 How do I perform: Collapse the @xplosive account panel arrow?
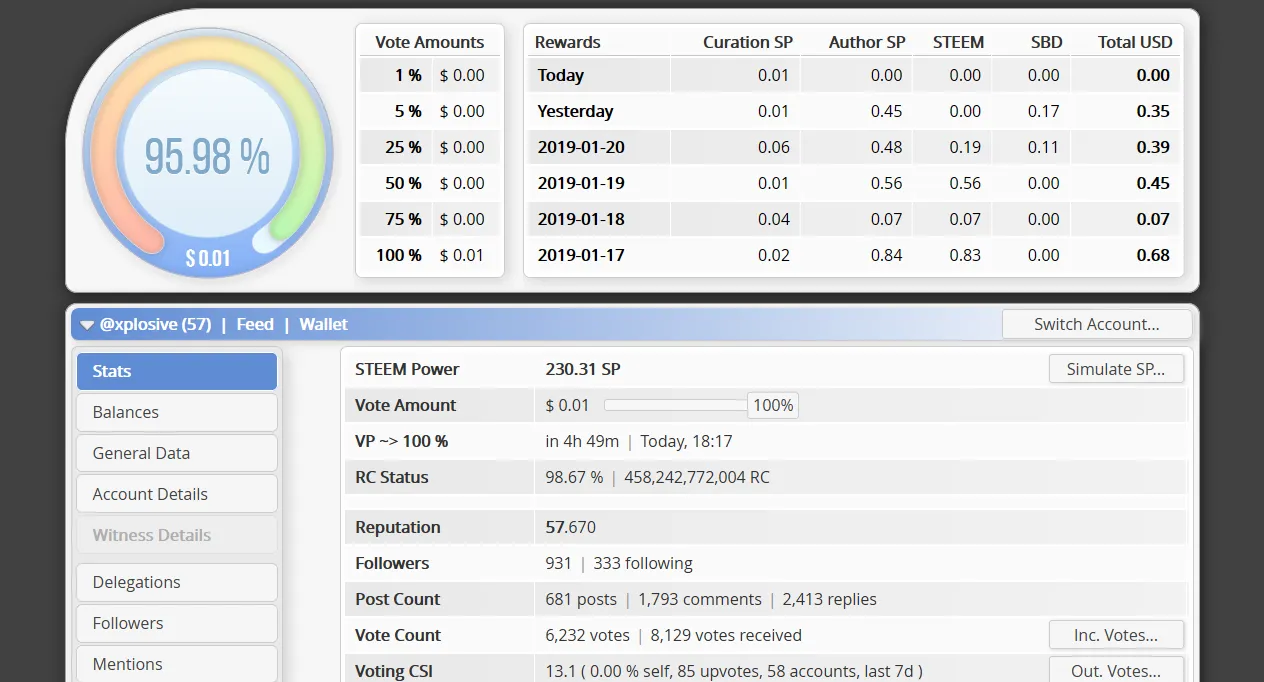click(87, 325)
